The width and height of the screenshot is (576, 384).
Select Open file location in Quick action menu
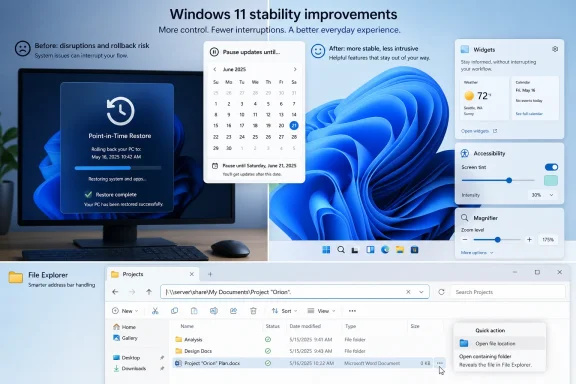tap(500, 344)
